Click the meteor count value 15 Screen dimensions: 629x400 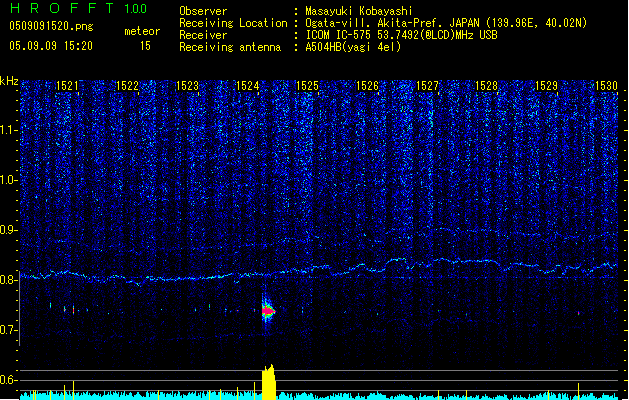(146, 46)
